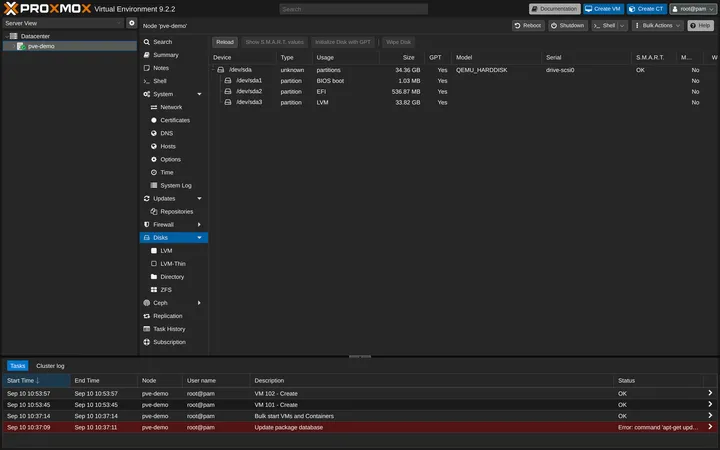Sort by the Device column header

pos(243,57)
